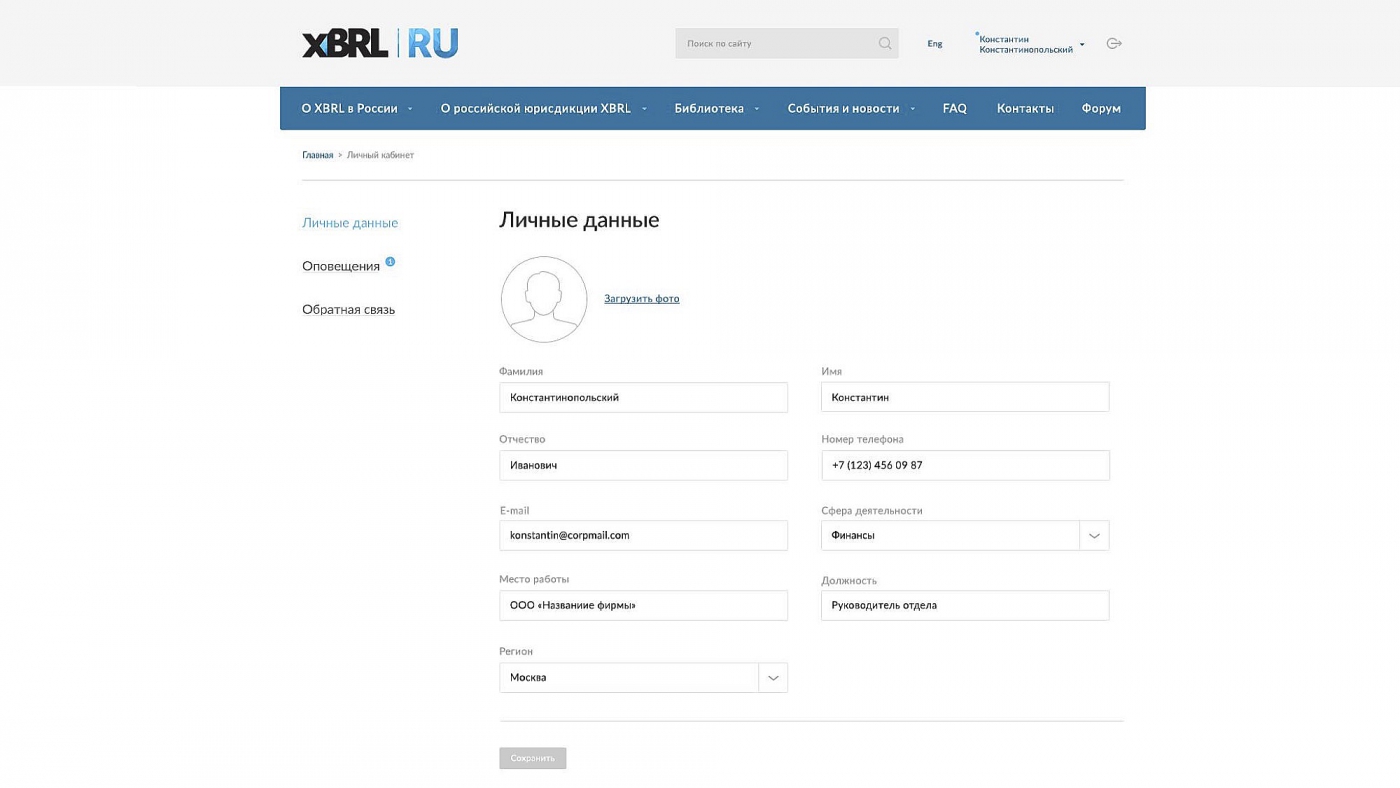The image size is (1400, 788).
Task: Click the profile avatar placeholder
Action: click(x=544, y=299)
